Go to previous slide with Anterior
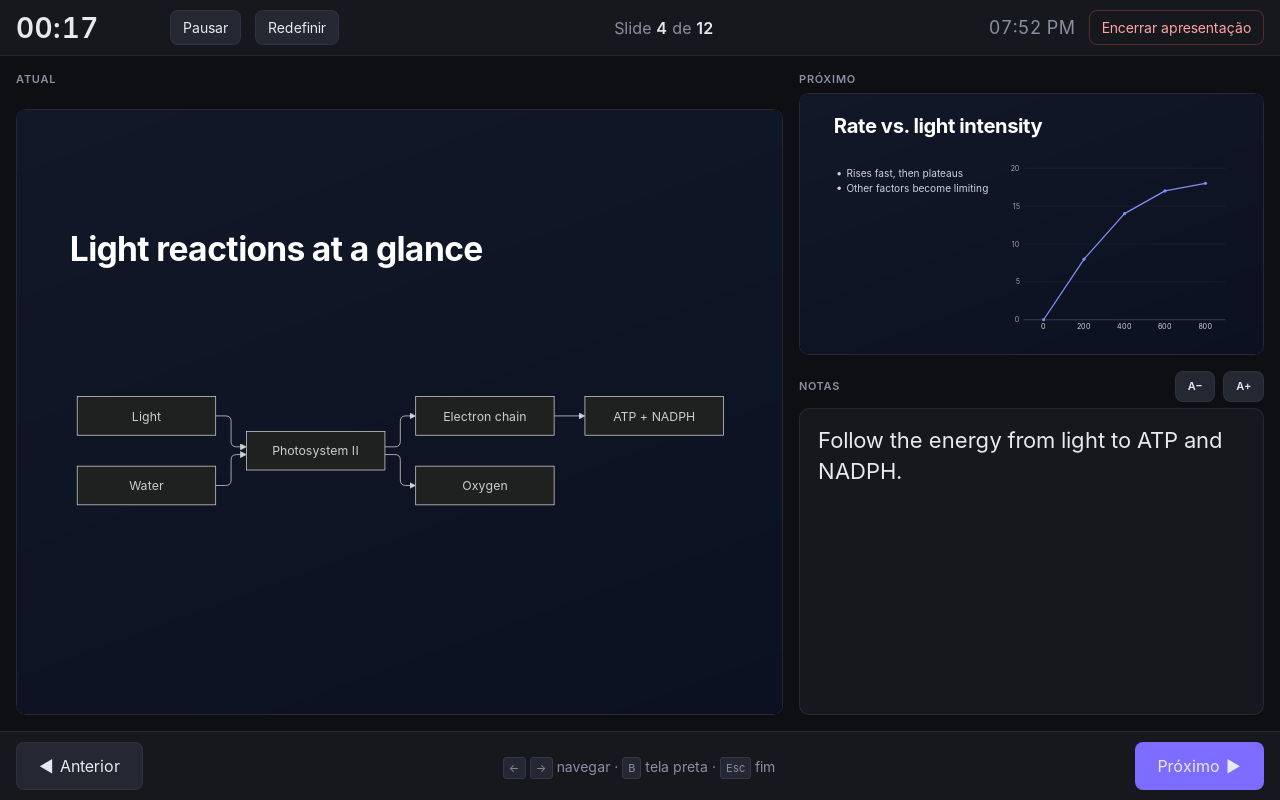The image size is (1280, 800). (79, 766)
